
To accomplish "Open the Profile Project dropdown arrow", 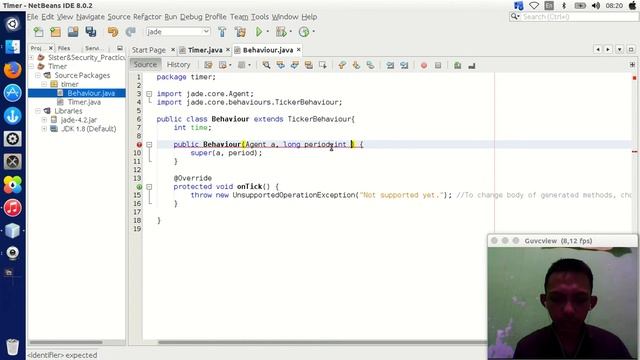I will click(x=313, y=31).
